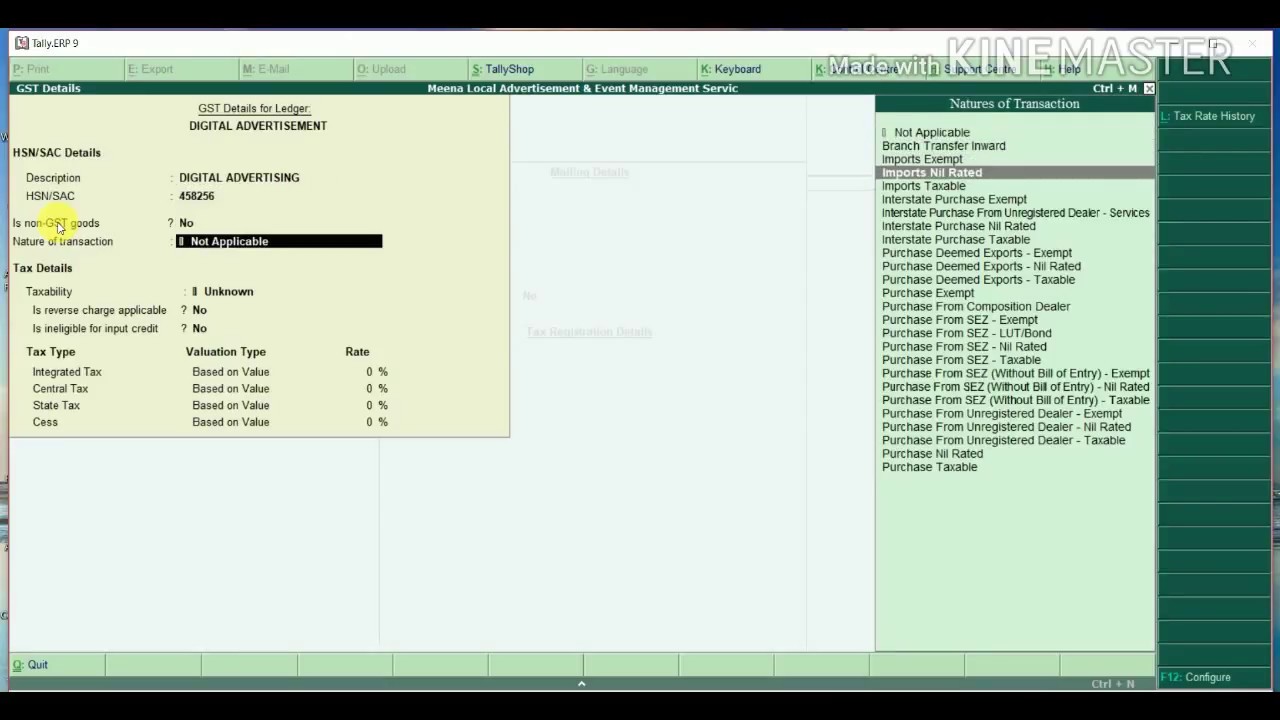Select Upload in the top toolbar
Image resolution: width=1280 pixels, height=720 pixels.
[x=381, y=69]
